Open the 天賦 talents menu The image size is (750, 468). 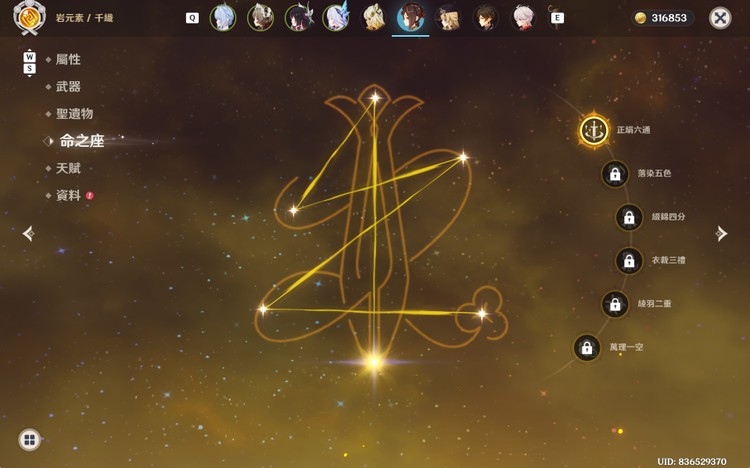68,168
